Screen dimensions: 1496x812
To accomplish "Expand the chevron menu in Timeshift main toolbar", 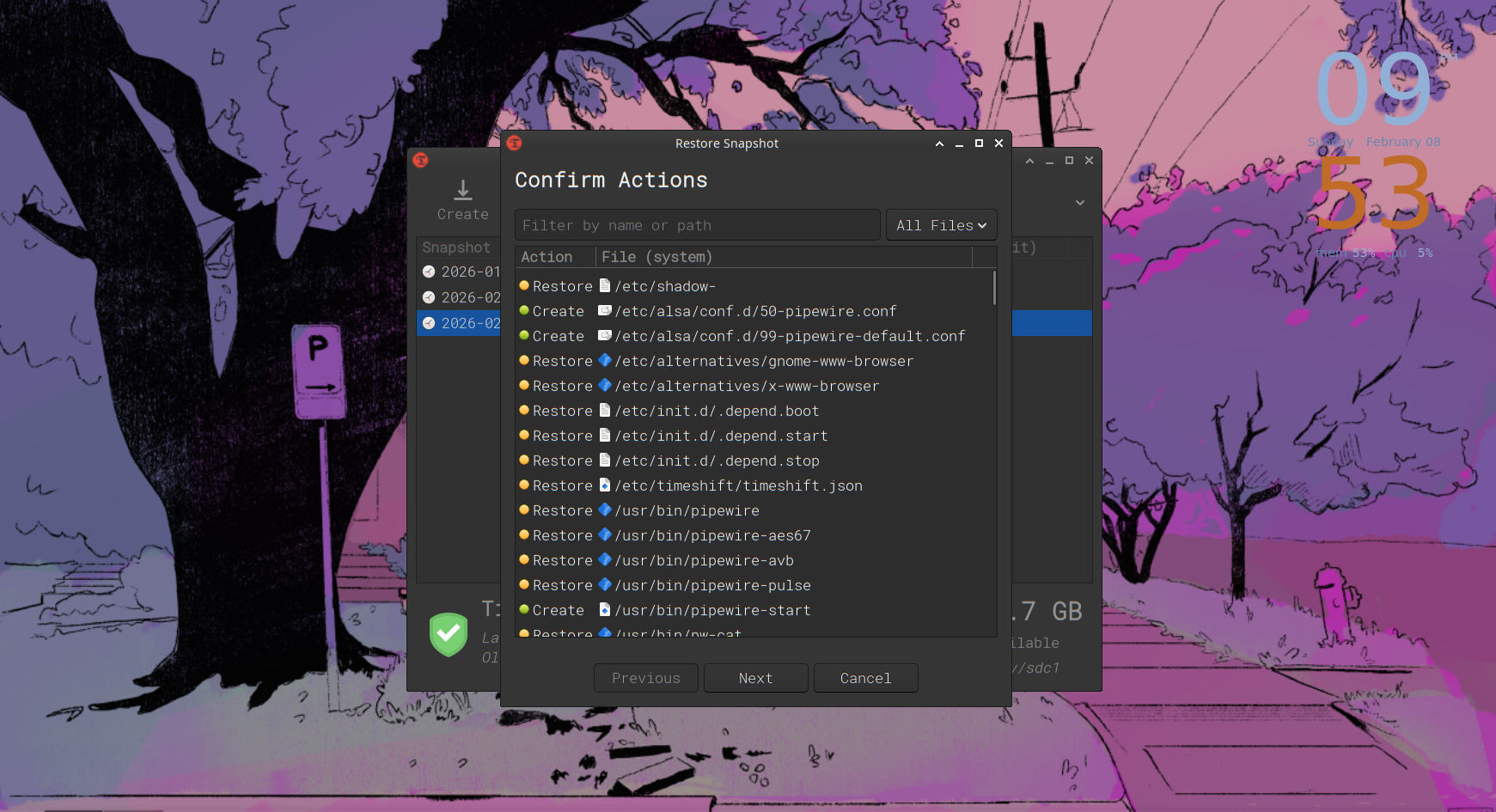I will [1080, 203].
